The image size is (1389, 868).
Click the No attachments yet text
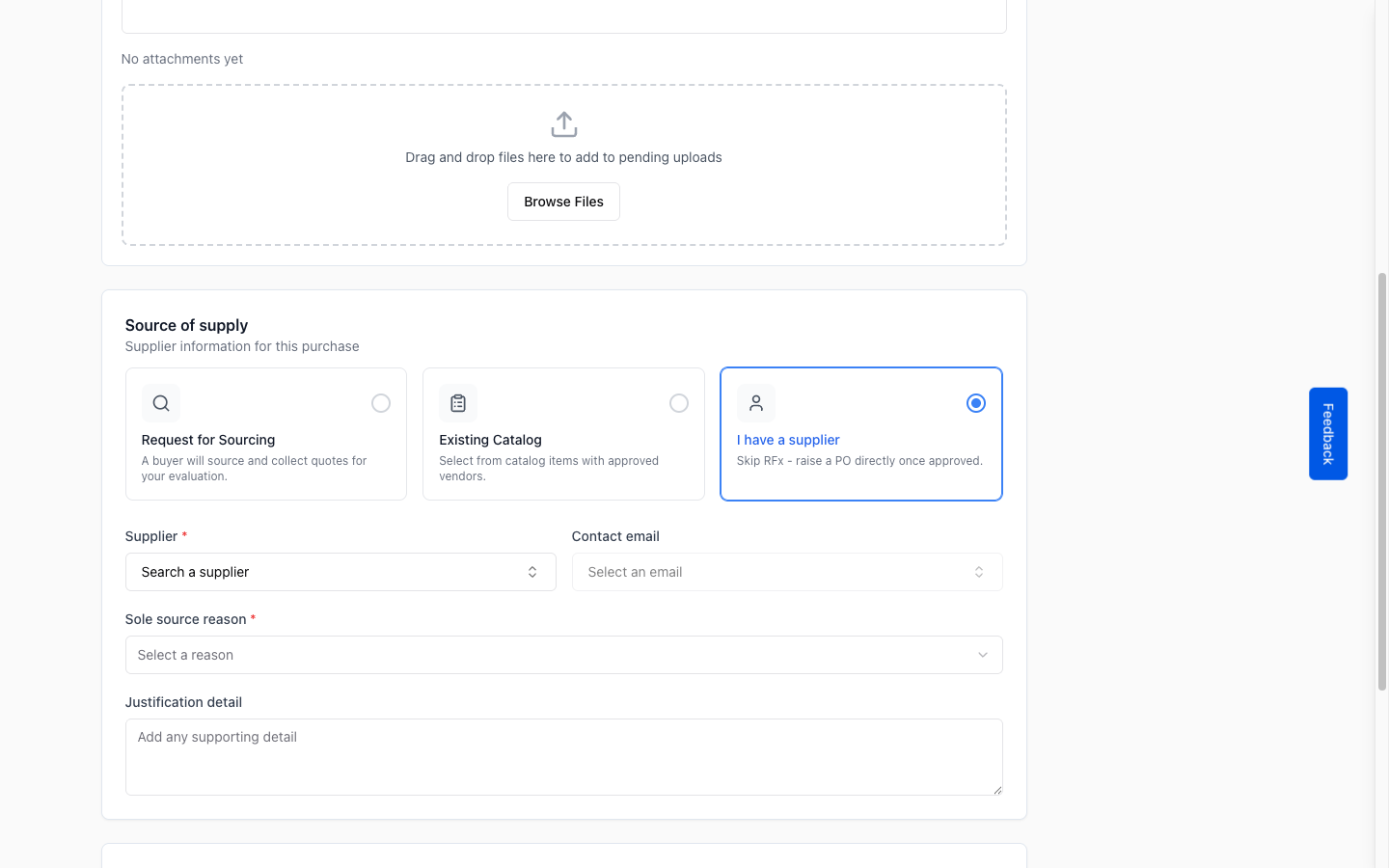click(182, 59)
